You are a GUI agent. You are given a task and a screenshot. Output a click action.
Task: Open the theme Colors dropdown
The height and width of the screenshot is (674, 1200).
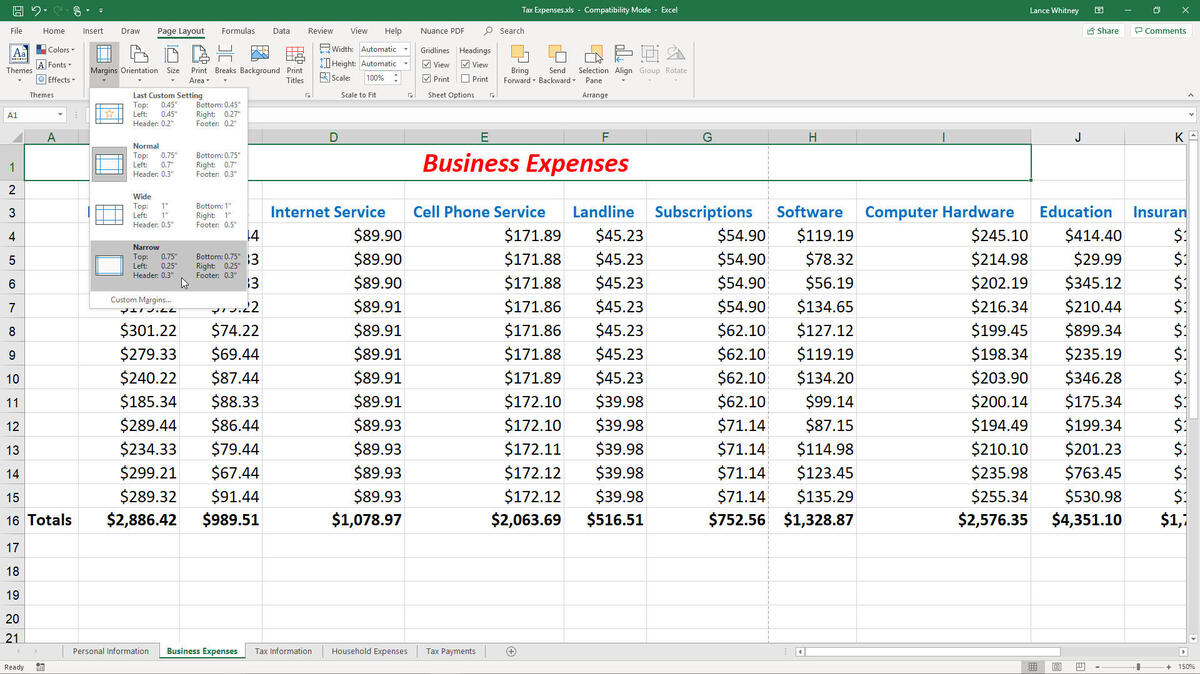point(55,49)
